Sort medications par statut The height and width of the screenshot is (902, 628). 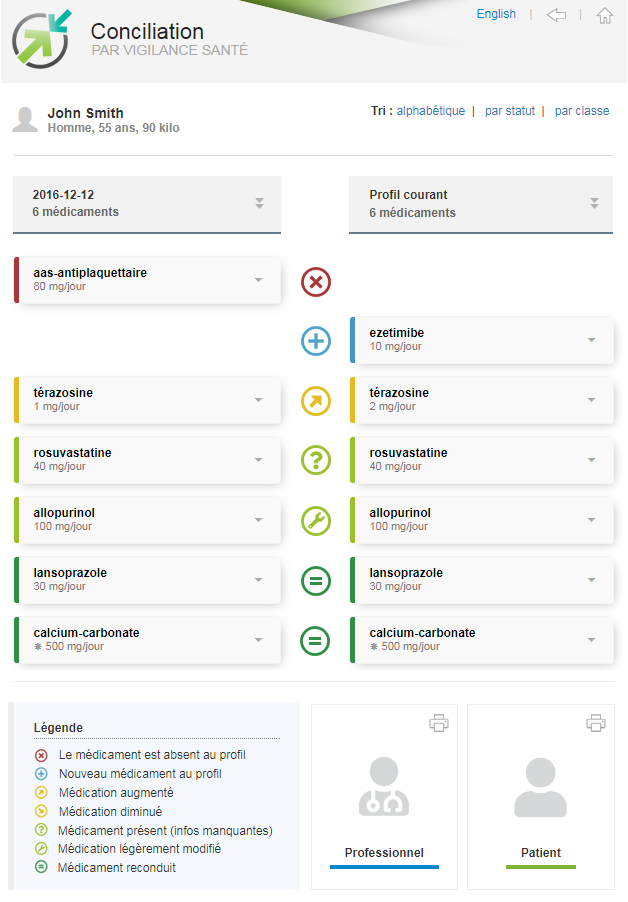510,111
